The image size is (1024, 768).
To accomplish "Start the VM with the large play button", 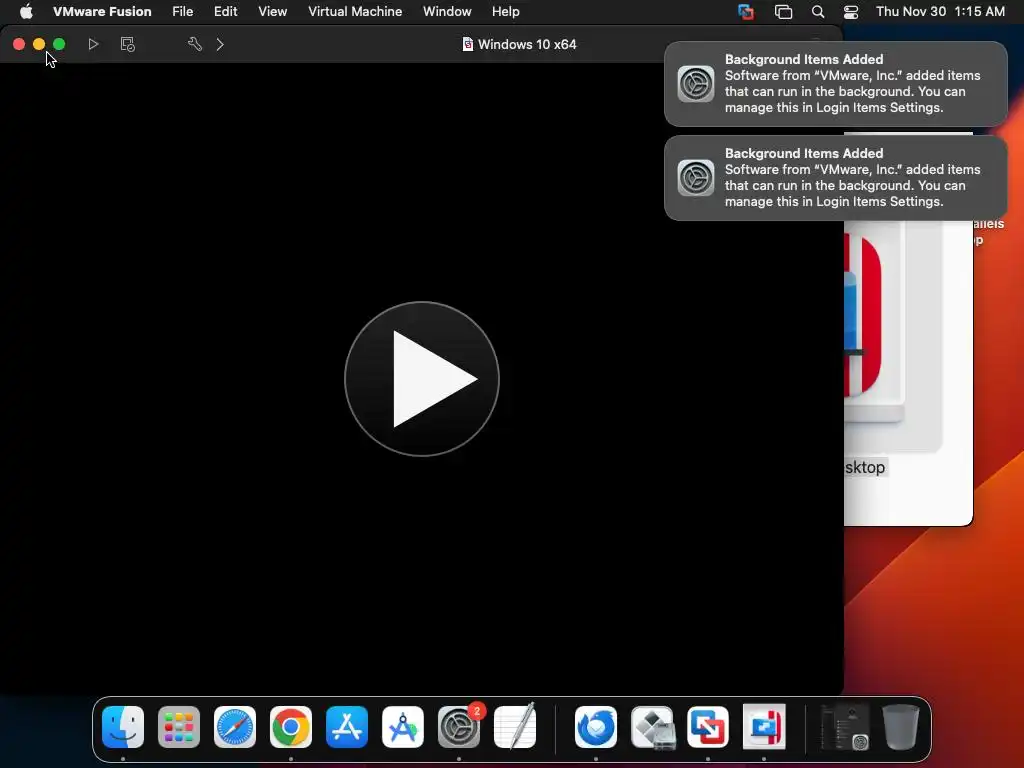I will point(422,379).
